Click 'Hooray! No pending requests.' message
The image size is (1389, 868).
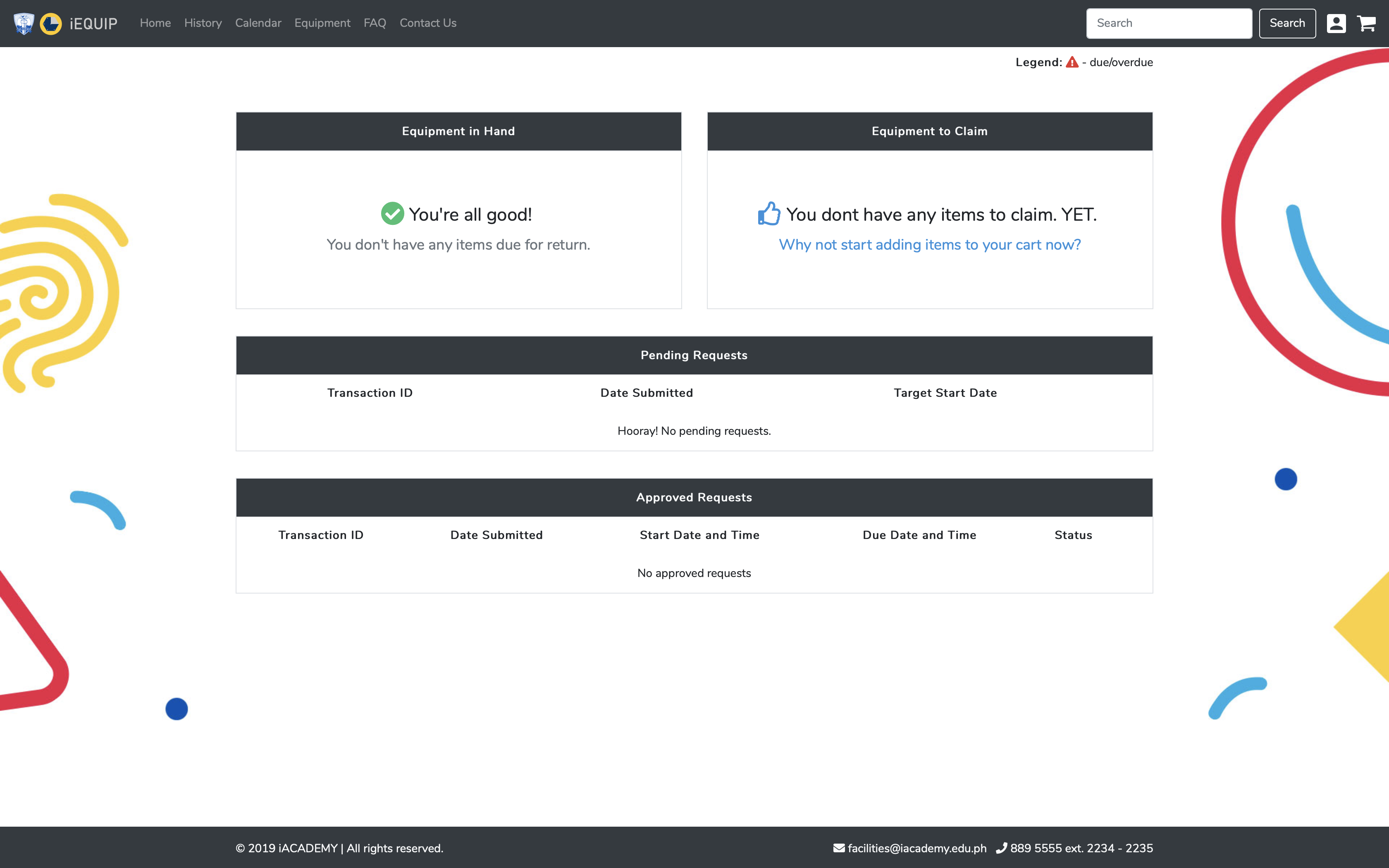pos(694,431)
